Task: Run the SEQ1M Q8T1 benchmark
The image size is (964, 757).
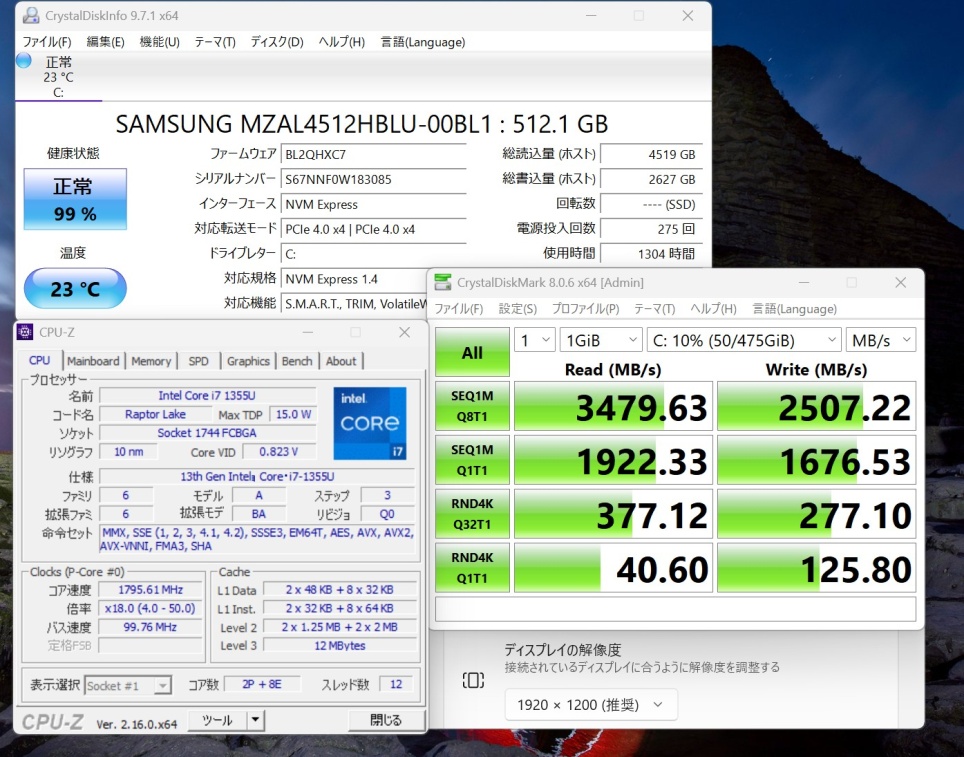Action: point(472,406)
